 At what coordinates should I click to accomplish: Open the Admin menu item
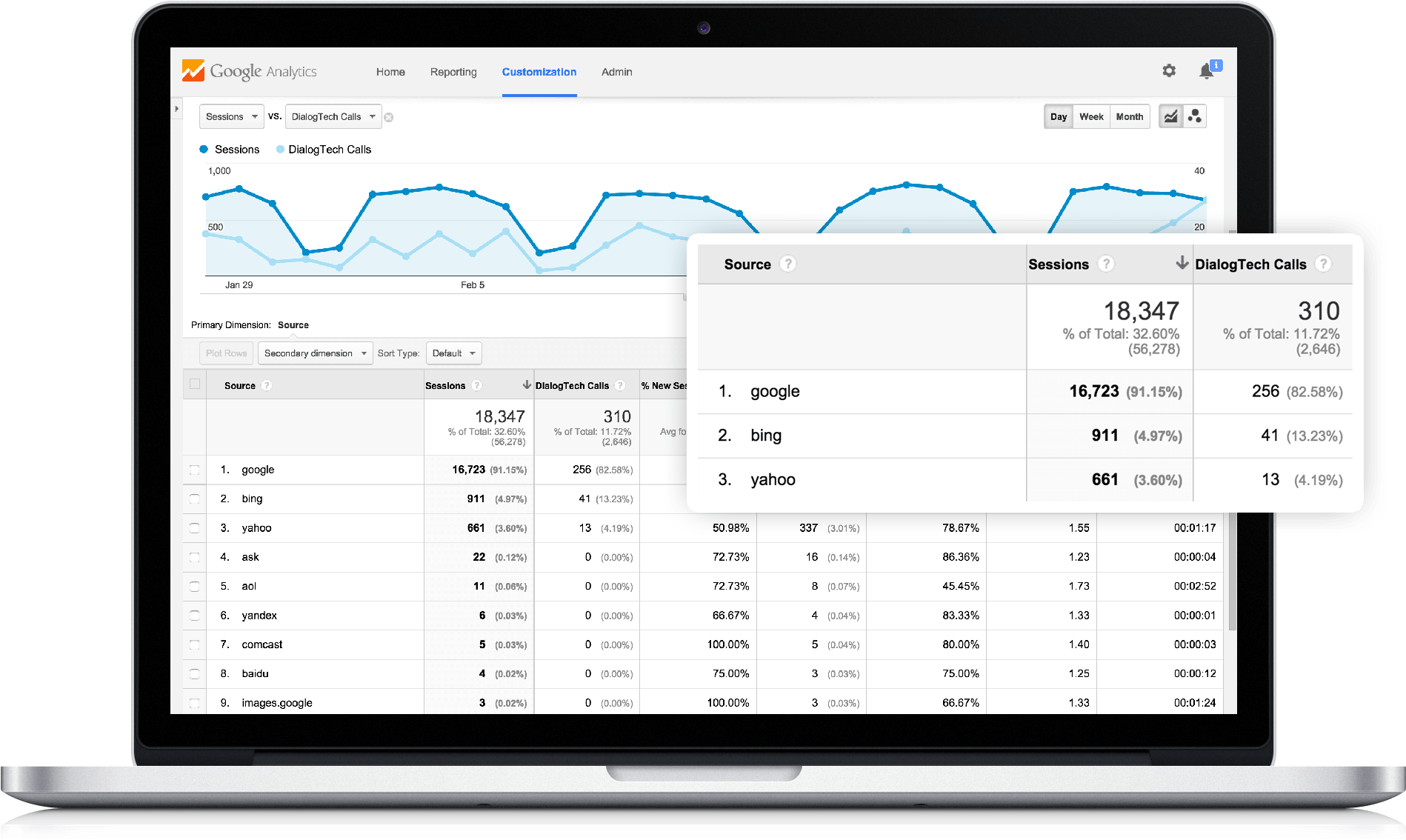(x=616, y=72)
